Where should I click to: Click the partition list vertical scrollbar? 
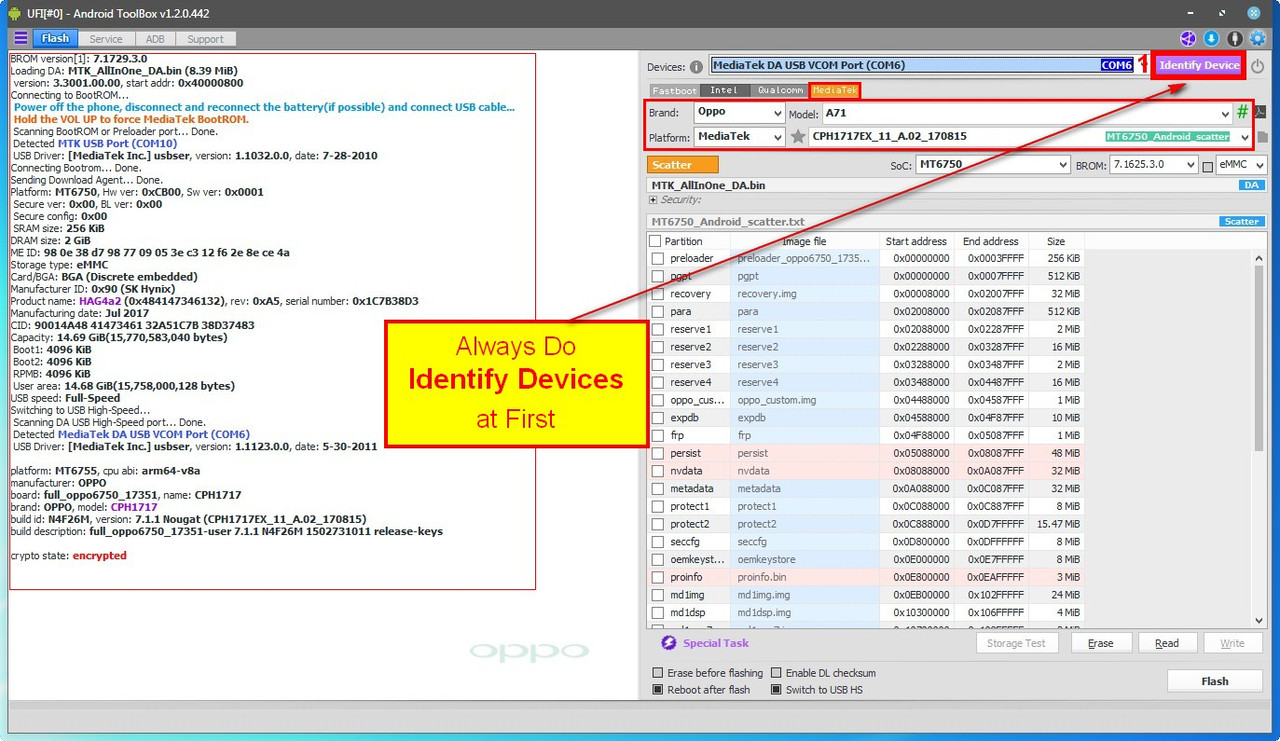coord(1261,360)
